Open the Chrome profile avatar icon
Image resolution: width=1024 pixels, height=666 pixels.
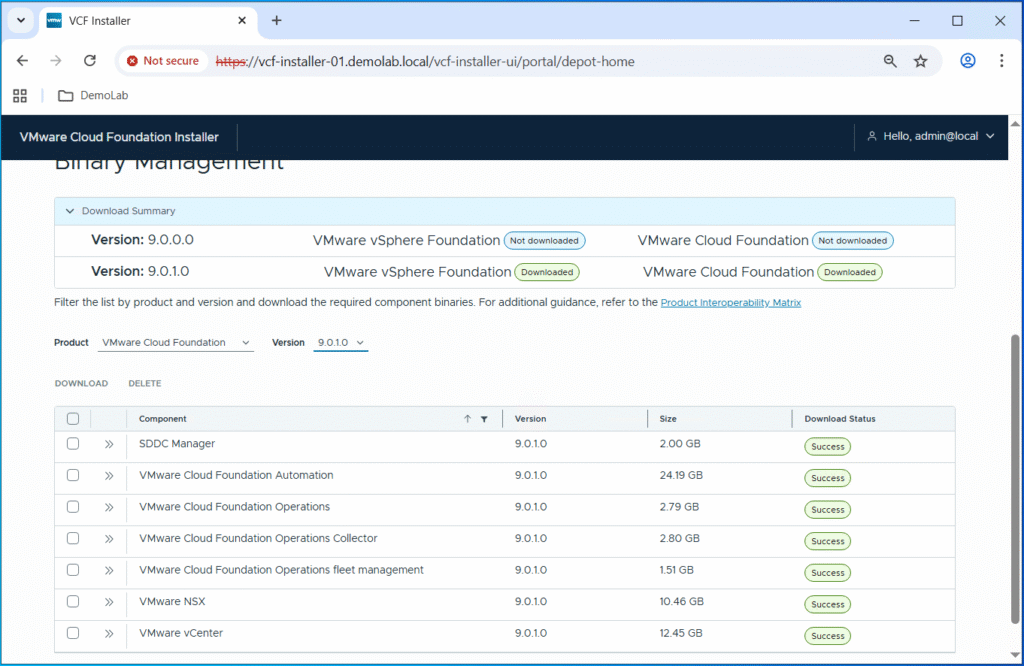[x=967, y=61]
